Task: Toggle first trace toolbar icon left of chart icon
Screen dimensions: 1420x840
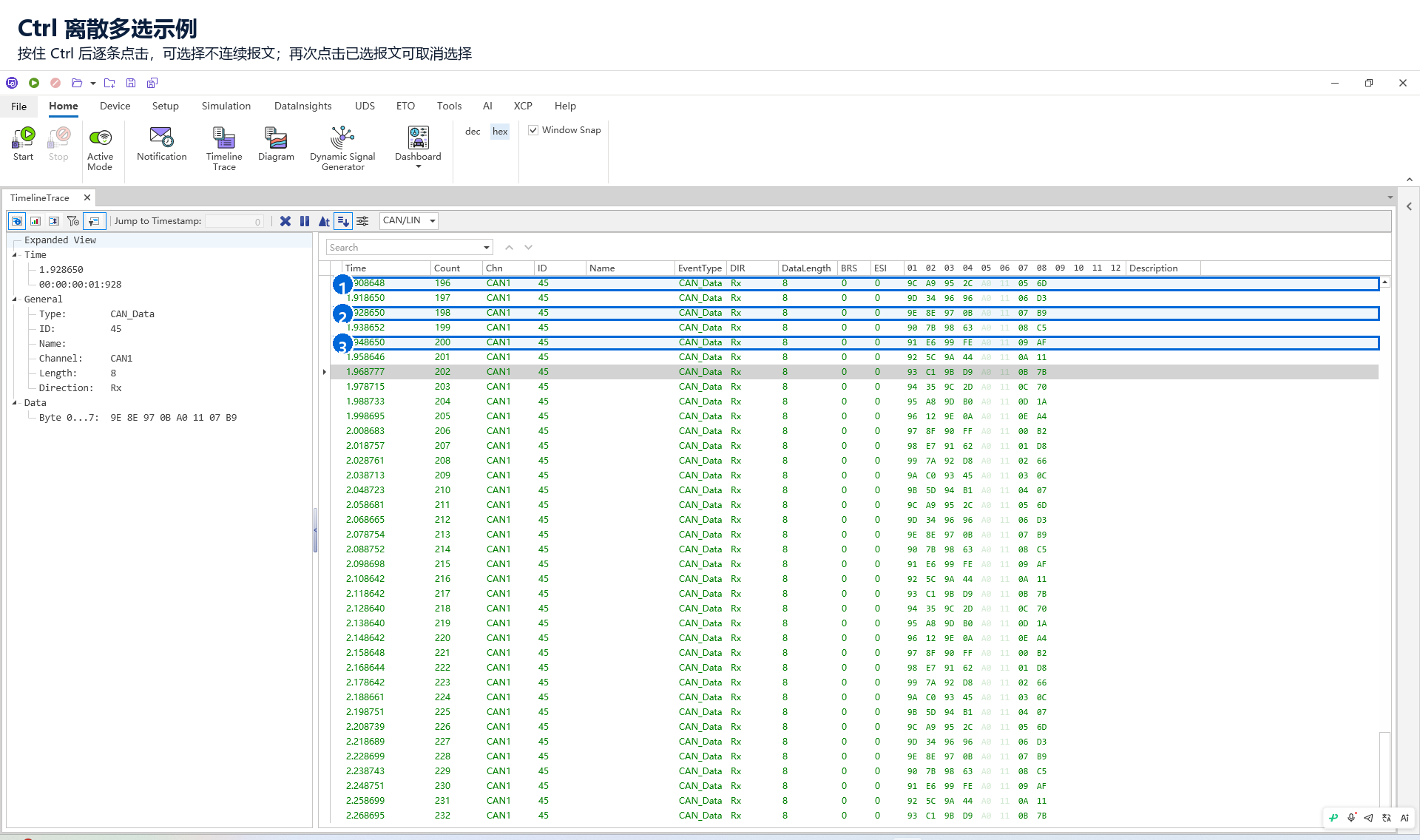Action: (x=17, y=221)
